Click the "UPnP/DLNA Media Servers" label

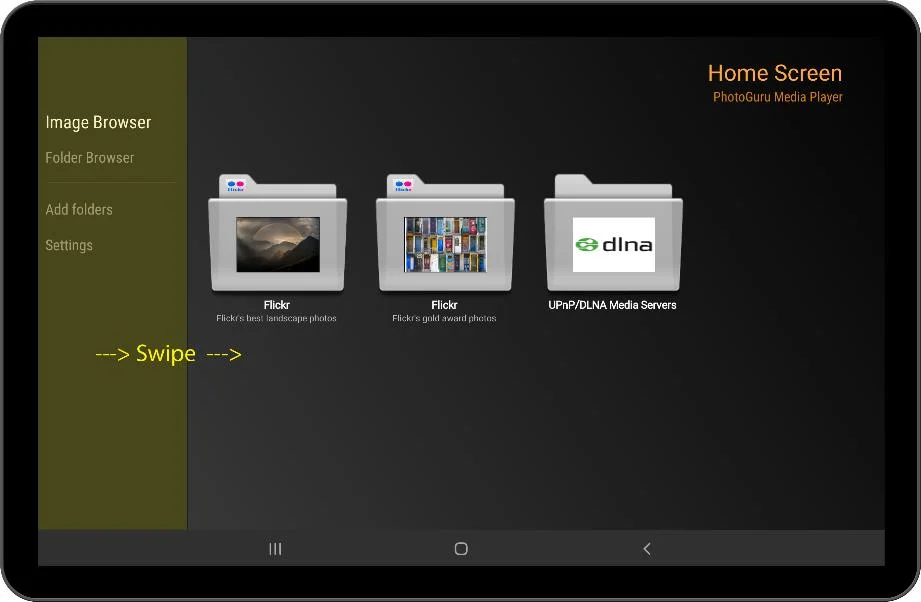click(612, 305)
